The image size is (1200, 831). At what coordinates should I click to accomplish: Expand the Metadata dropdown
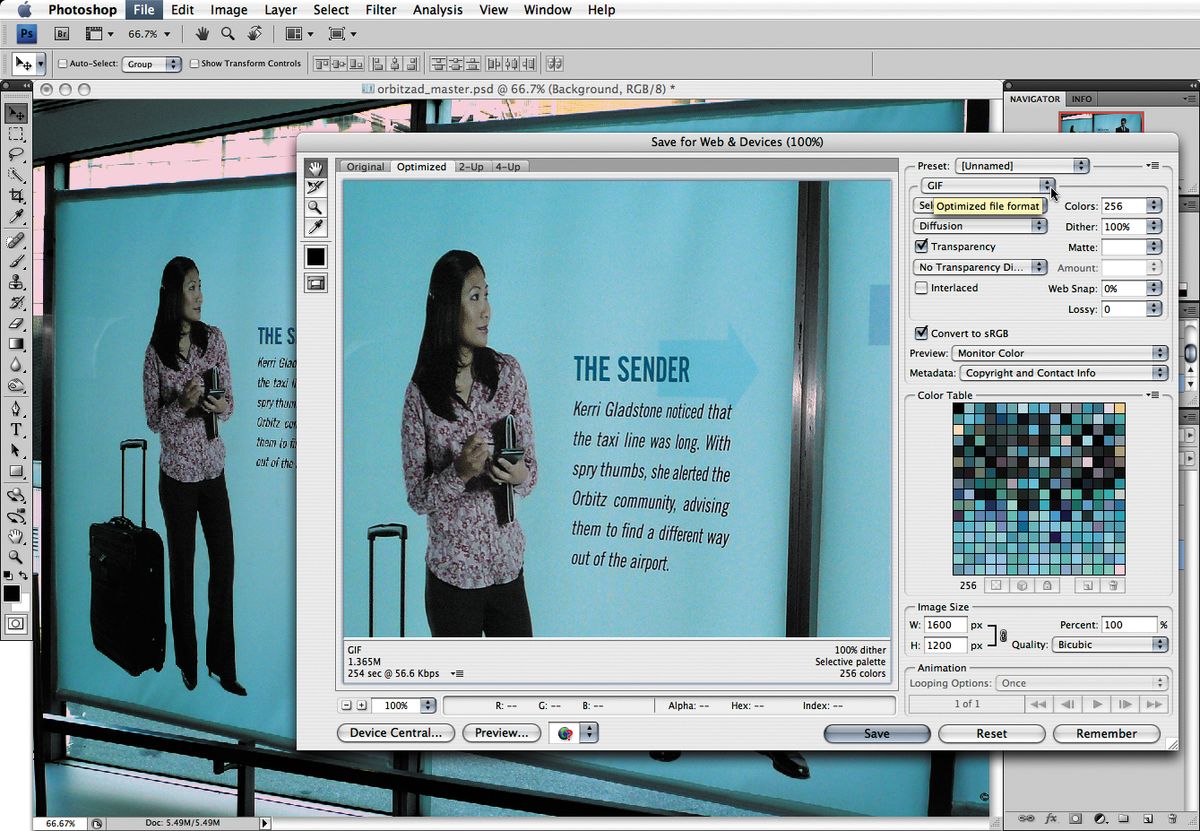(1064, 373)
